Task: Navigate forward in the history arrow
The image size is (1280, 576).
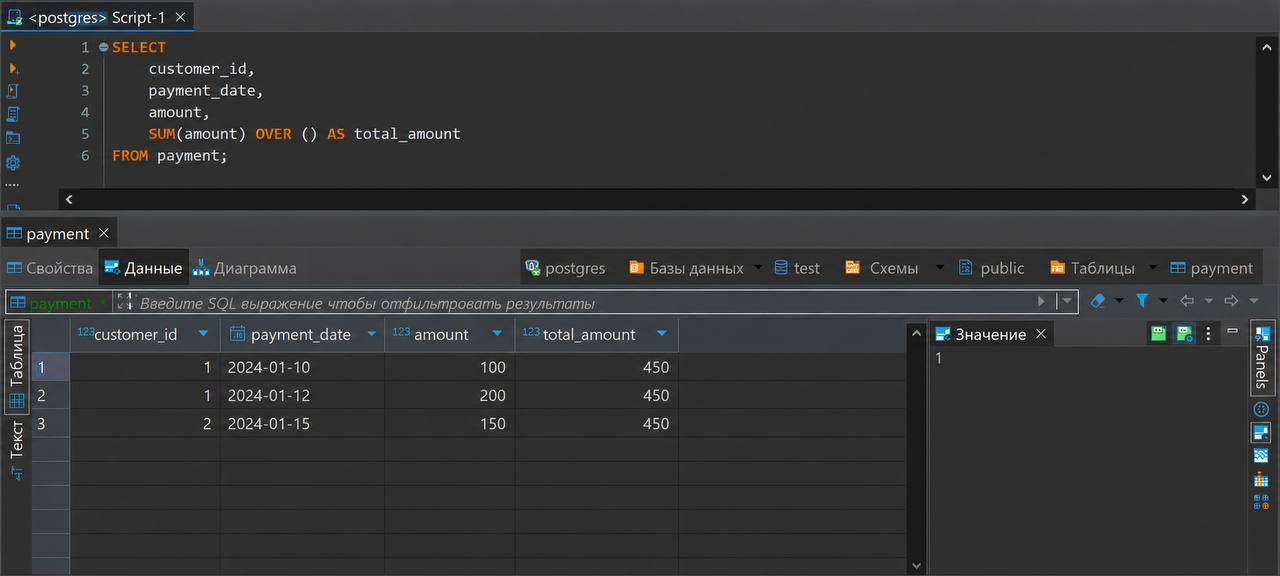Action: click(x=1231, y=301)
